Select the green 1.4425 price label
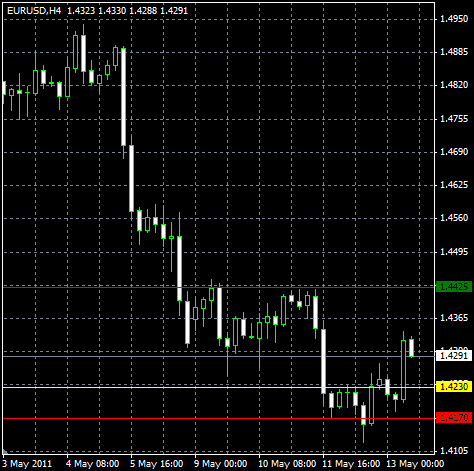Viewport: 474px width, 471px height. click(x=454, y=287)
